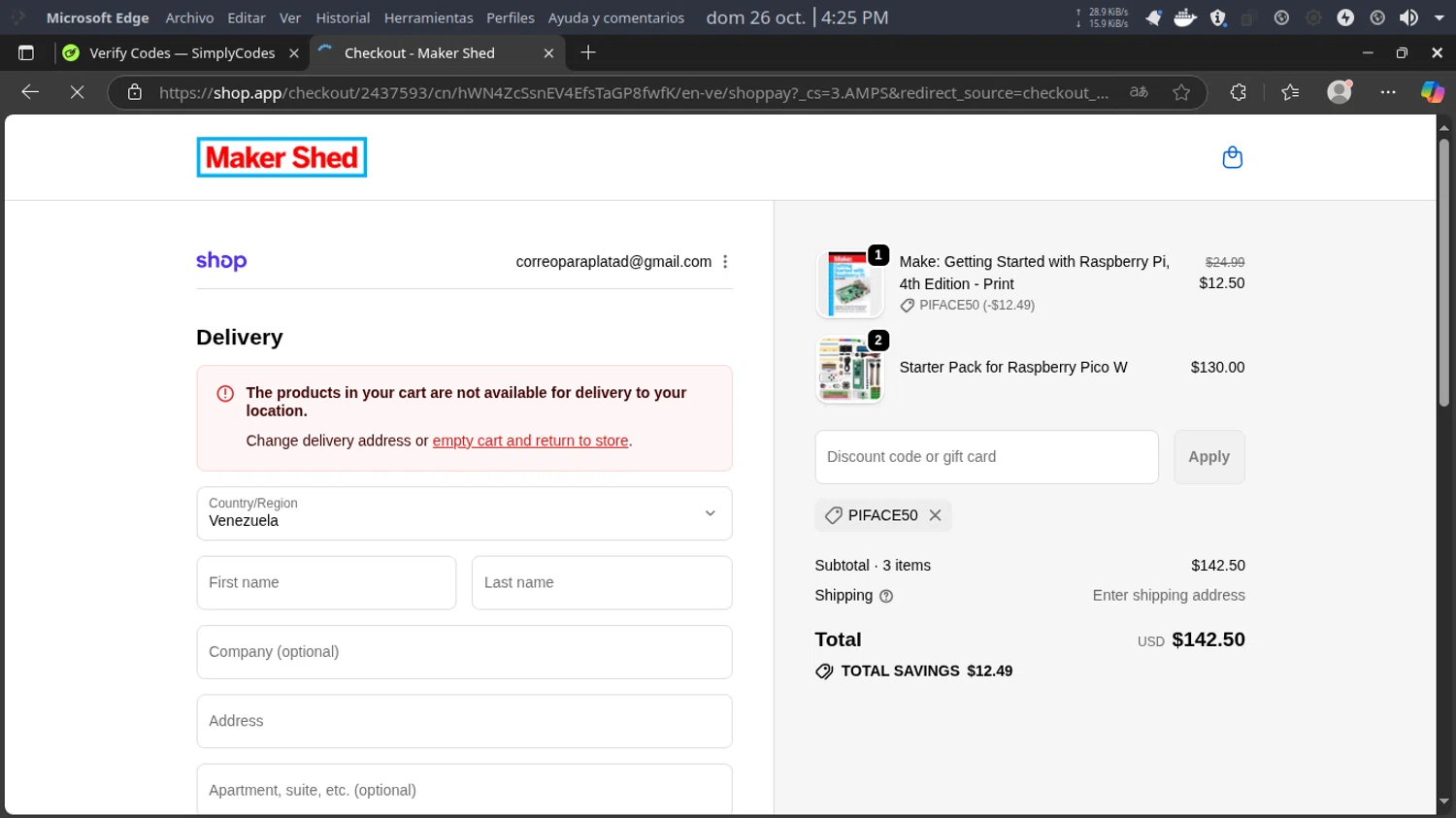
Task: Add page to favorites star
Action: (1181, 92)
